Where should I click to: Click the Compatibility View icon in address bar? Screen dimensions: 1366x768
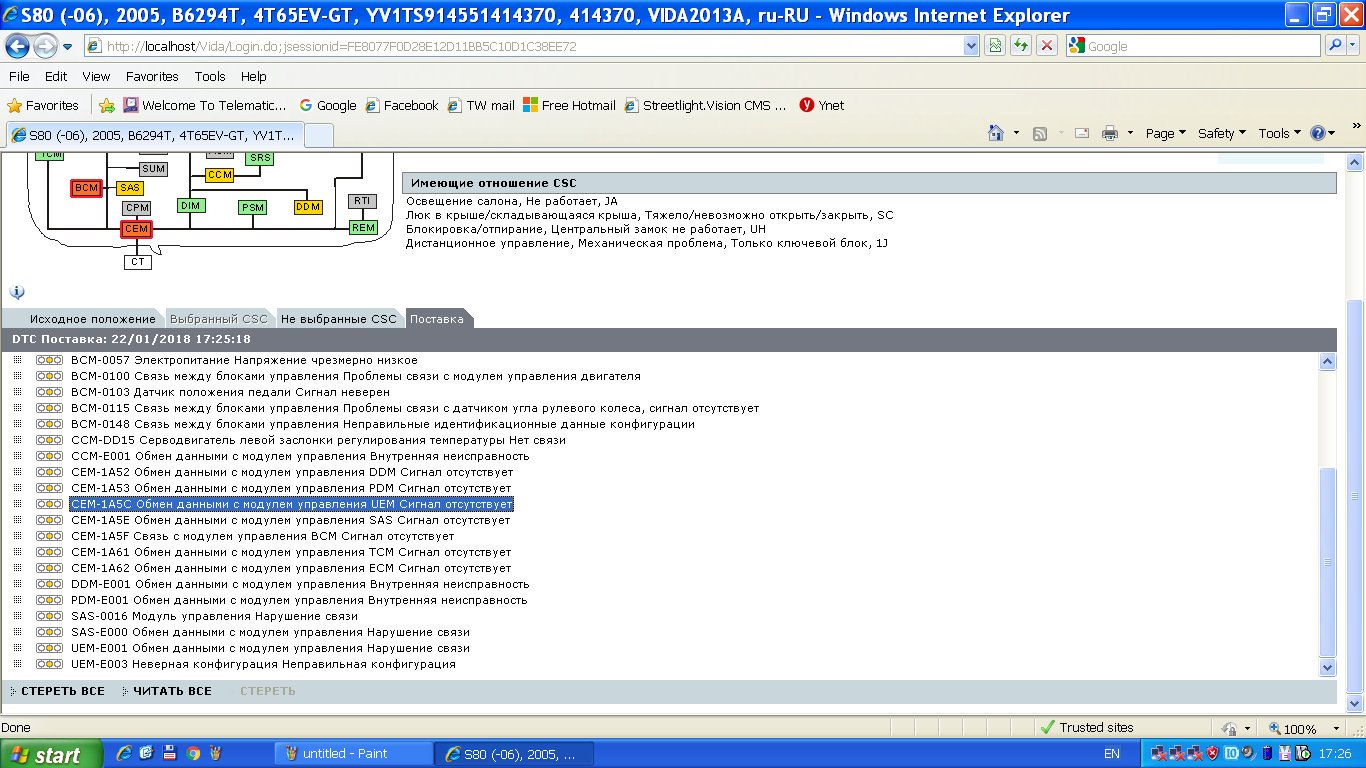tap(995, 46)
